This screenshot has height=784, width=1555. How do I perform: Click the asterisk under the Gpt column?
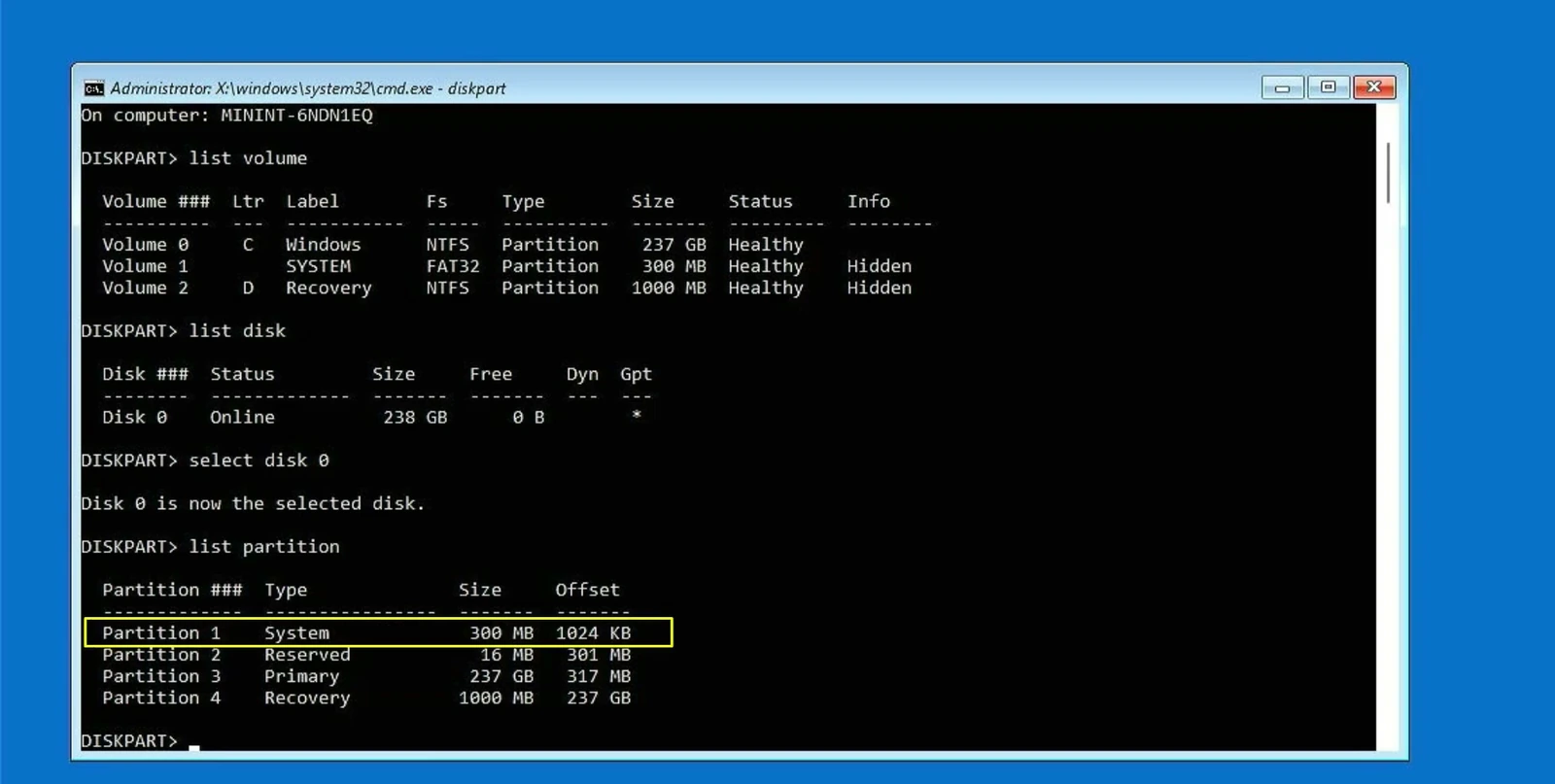click(x=637, y=416)
